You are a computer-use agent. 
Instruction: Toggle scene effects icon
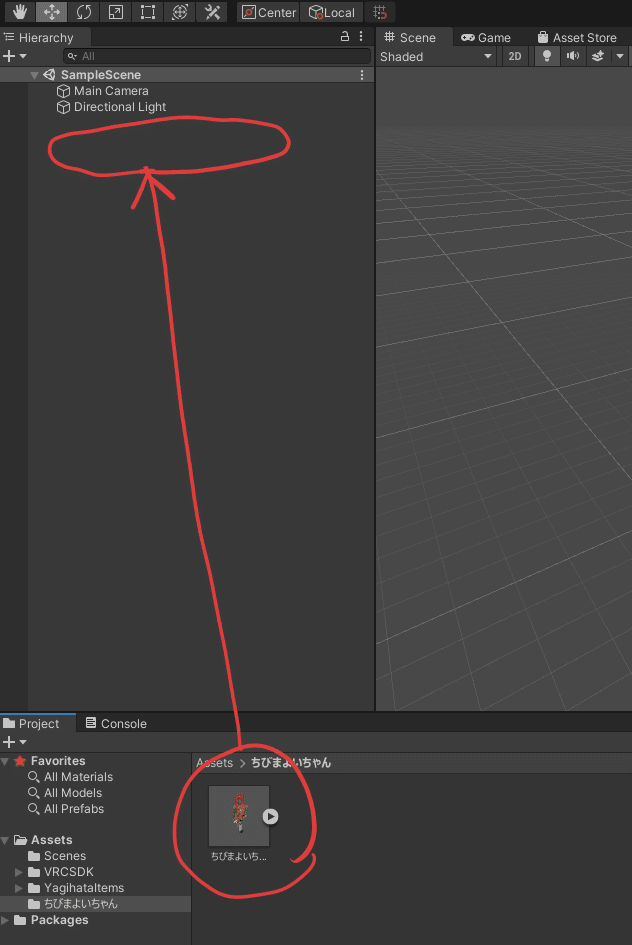tap(598, 57)
